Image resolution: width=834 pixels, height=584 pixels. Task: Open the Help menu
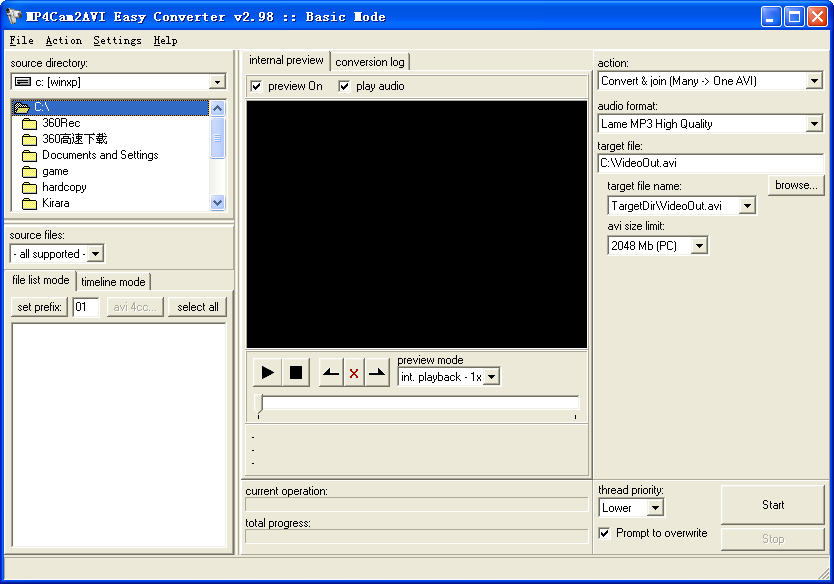[165, 40]
